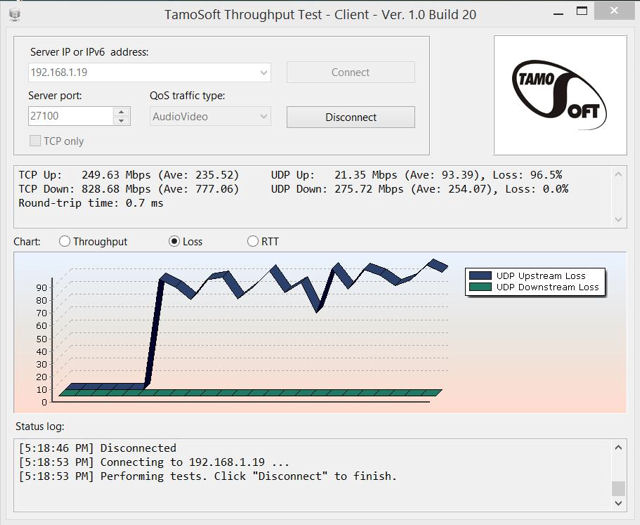Click the 'UDP Upstream Loss' legend label
The height and width of the screenshot is (525, 640).
pos(541,276)
